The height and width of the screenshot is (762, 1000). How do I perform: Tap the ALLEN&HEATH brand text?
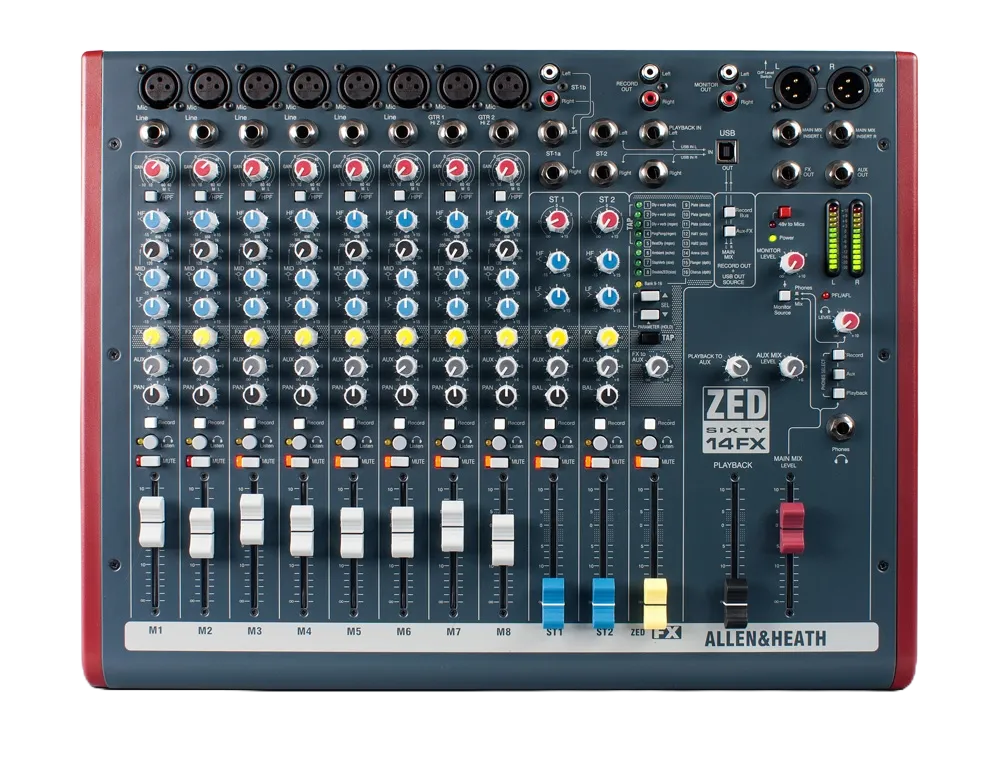coord(765,638)
